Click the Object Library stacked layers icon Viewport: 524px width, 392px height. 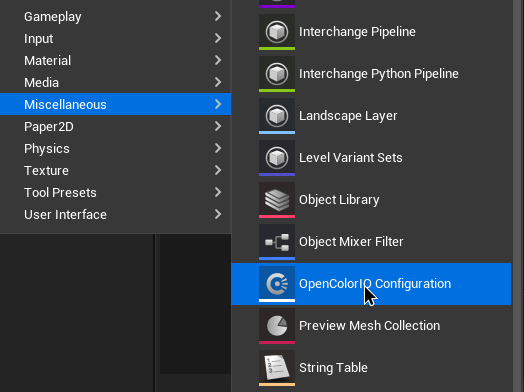pos(277,200)
